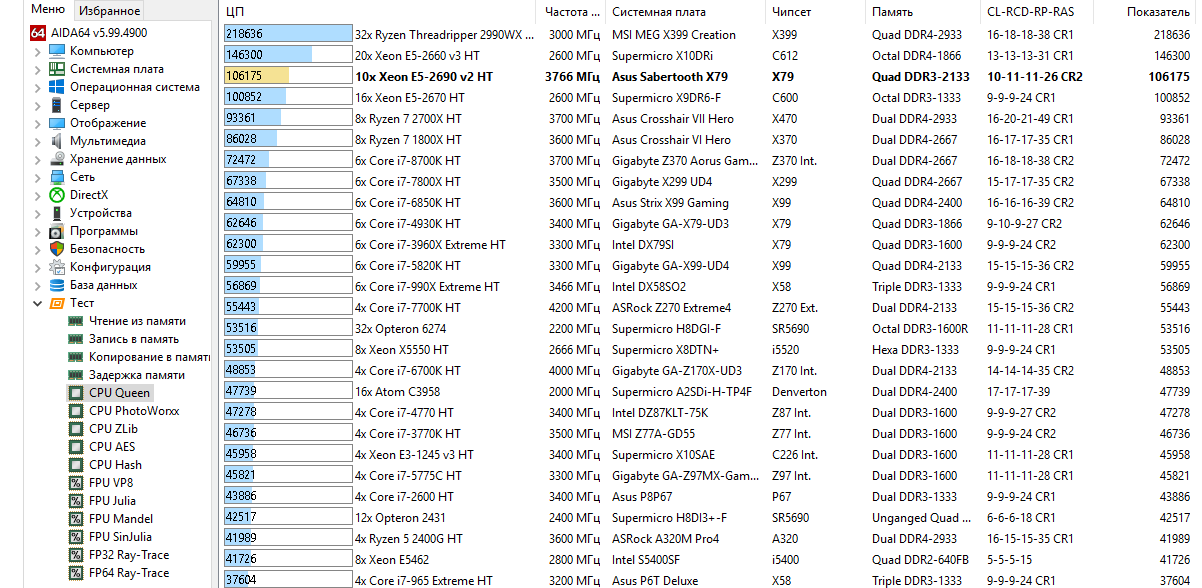
Task: Sort by the Память column header
Action: click(x=922, y=12)
